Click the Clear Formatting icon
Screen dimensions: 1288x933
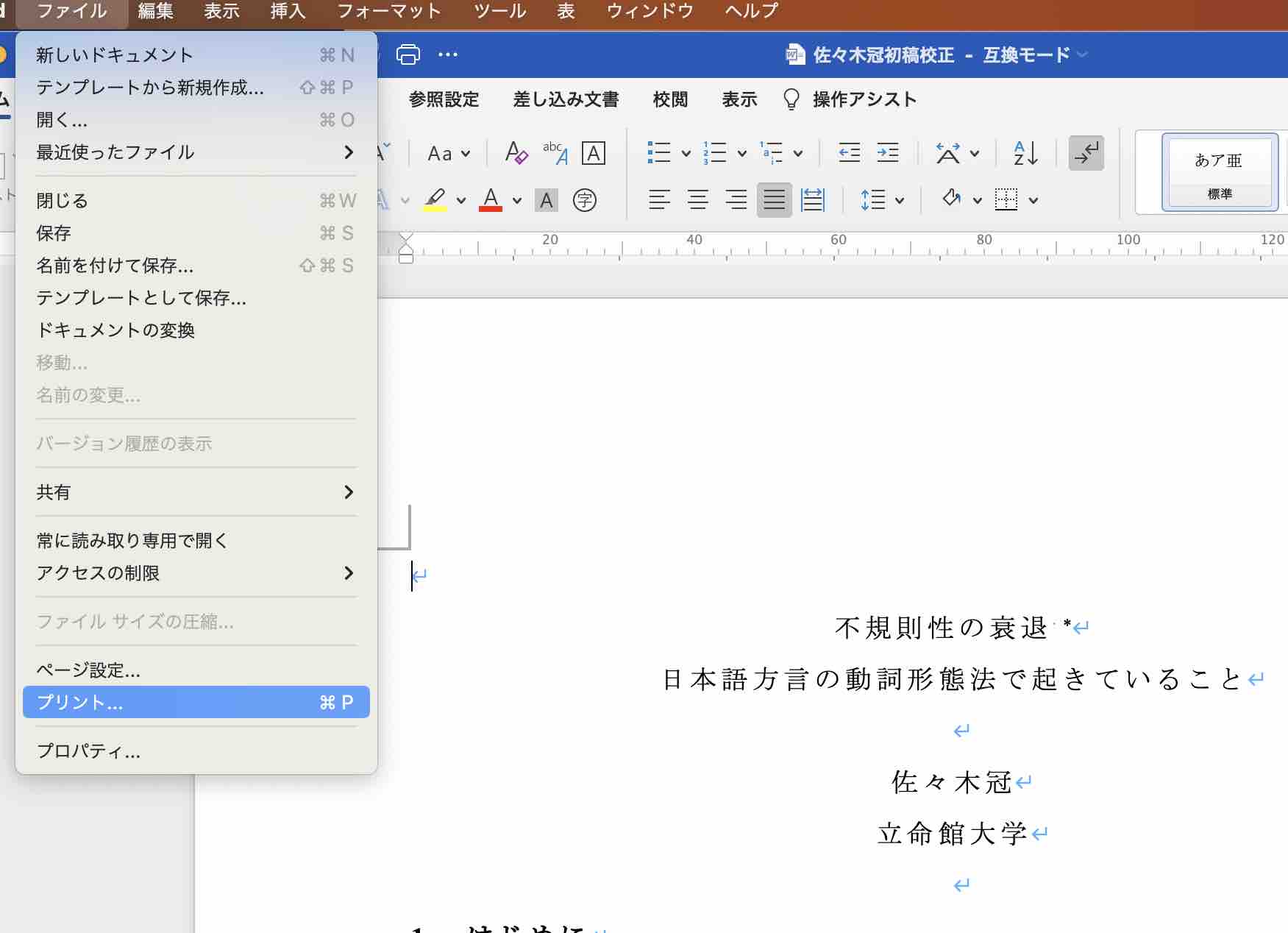click(x=516, y=153)
